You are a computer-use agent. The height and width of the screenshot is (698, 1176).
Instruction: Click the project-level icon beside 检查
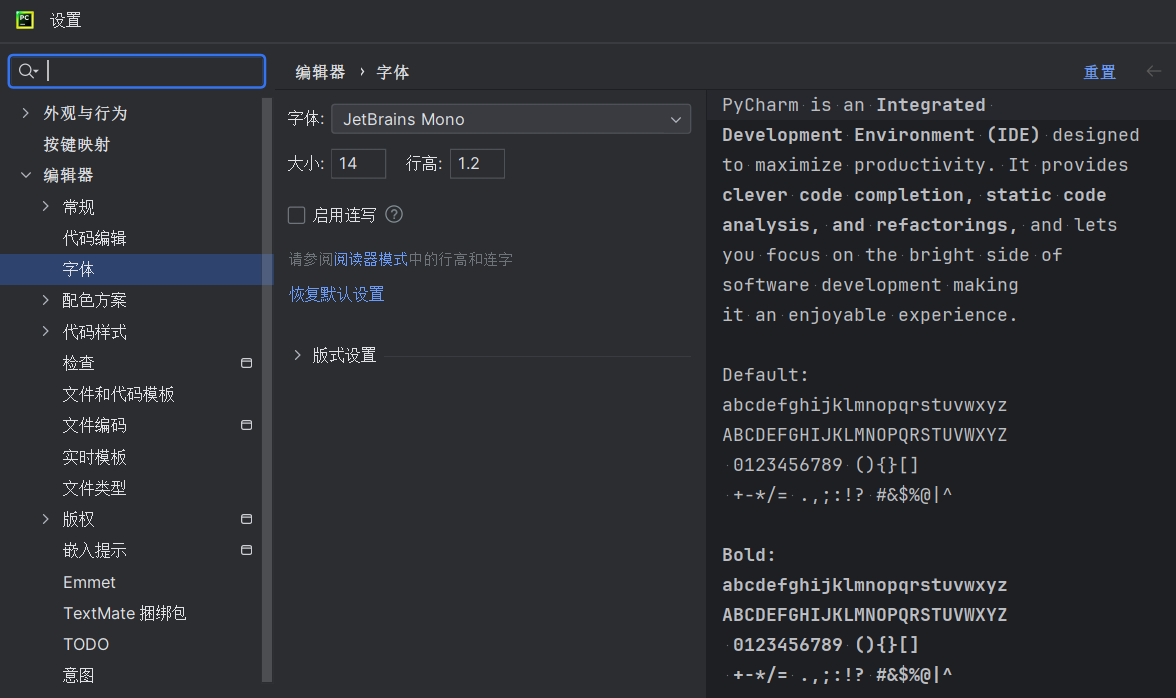tap(246, 363)
